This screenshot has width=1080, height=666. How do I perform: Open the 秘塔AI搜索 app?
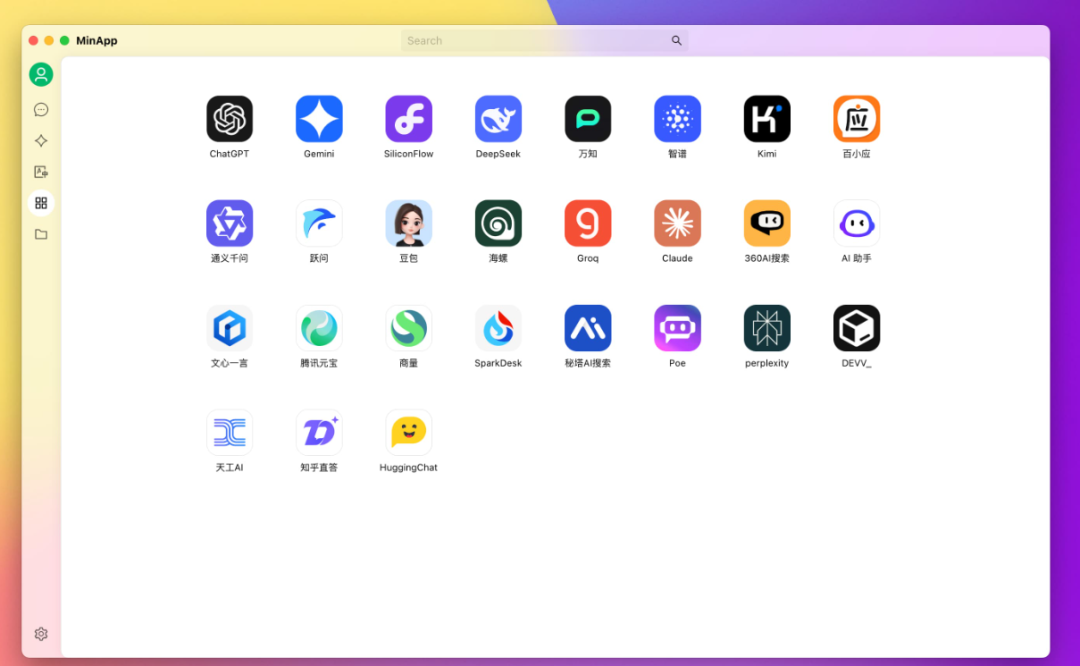click(588, 328)
